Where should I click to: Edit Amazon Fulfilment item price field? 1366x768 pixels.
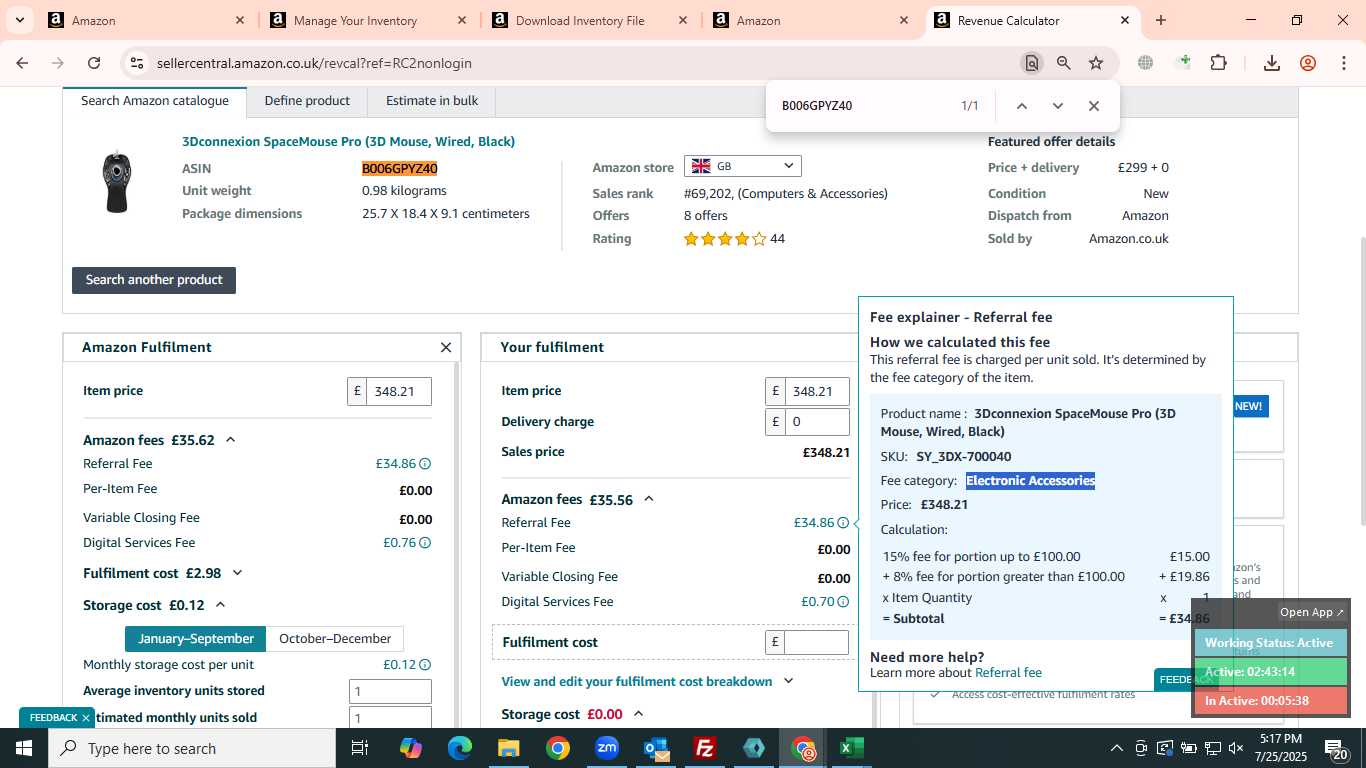pos(399,392)
